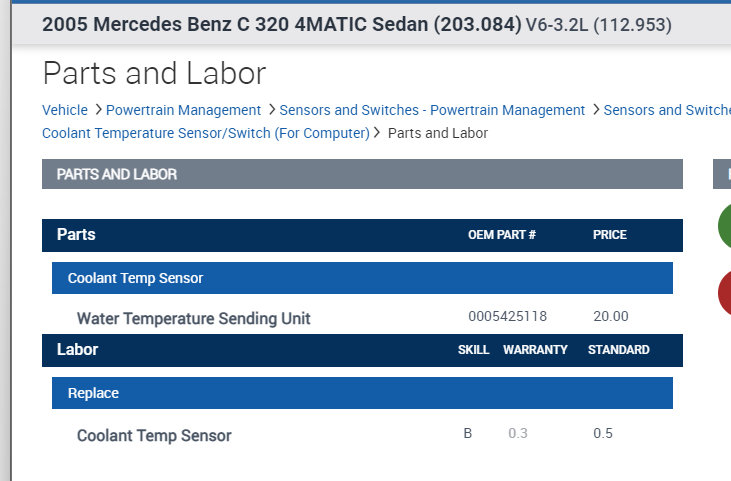Click the PARTS AND LABOR panel header

click(362, 174)
